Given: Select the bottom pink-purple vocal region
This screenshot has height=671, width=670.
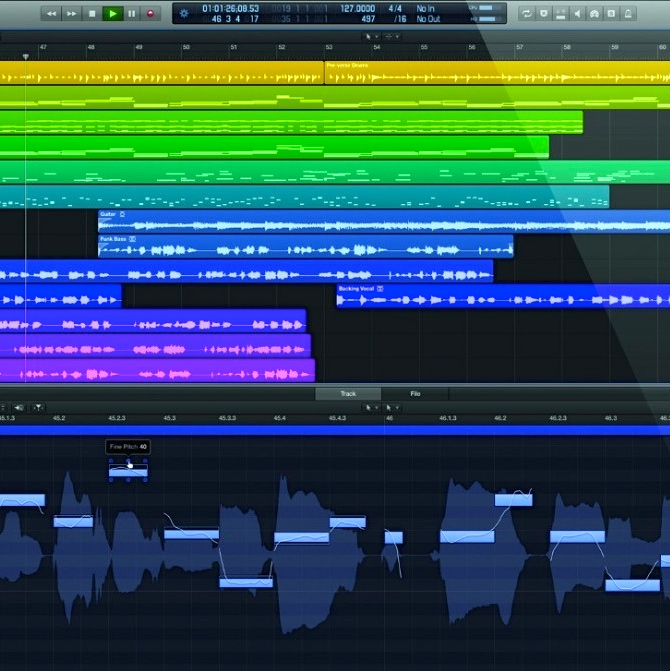Looking at the screenshot, I should click(x=157, y=371).
